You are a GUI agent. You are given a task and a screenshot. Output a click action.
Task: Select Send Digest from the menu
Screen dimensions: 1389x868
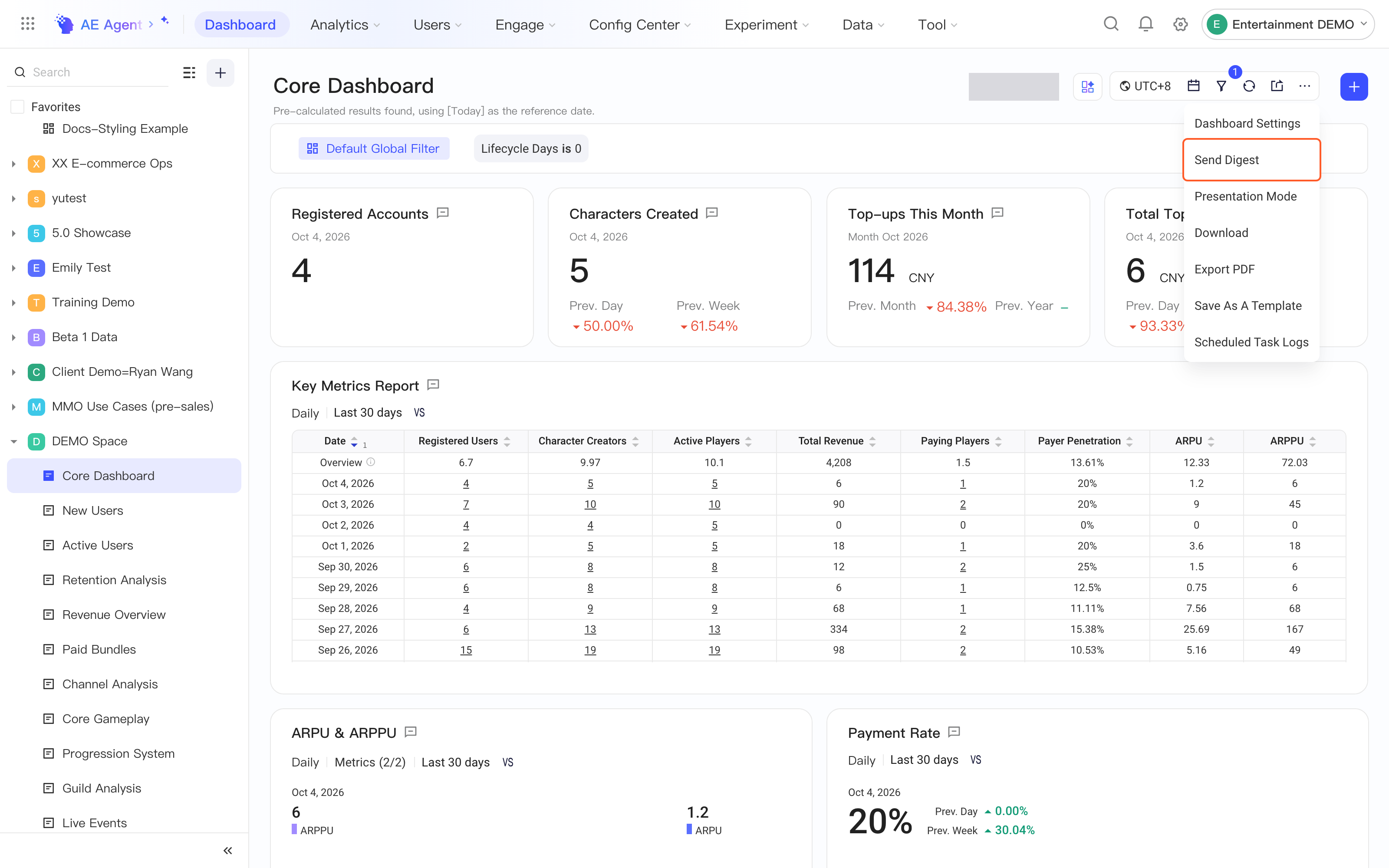1251,160
